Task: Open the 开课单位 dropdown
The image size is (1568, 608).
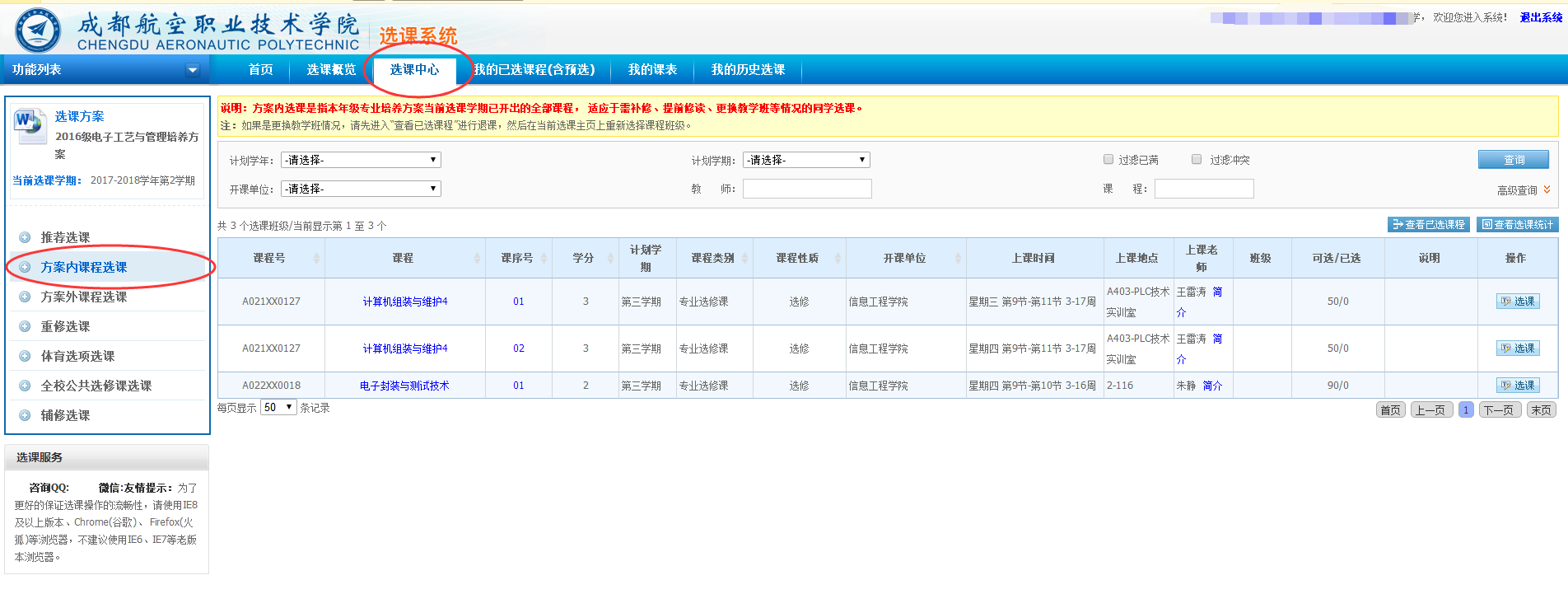Action: pos(361,189)
